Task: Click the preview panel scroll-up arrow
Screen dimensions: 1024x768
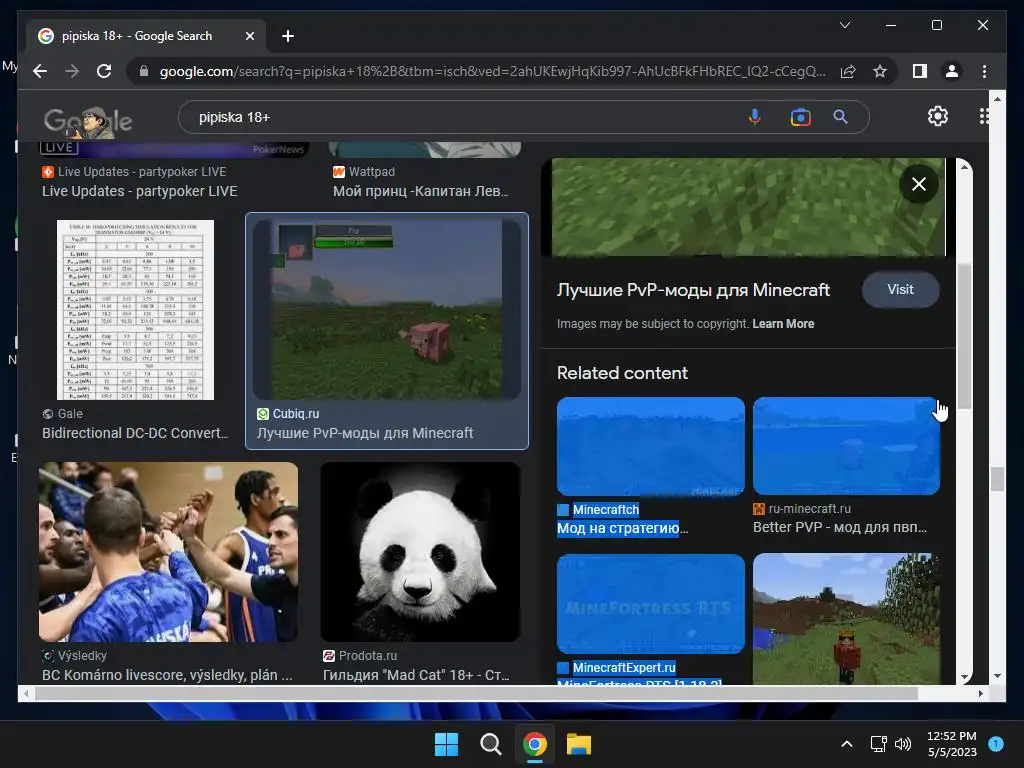Action: point(964,167)
